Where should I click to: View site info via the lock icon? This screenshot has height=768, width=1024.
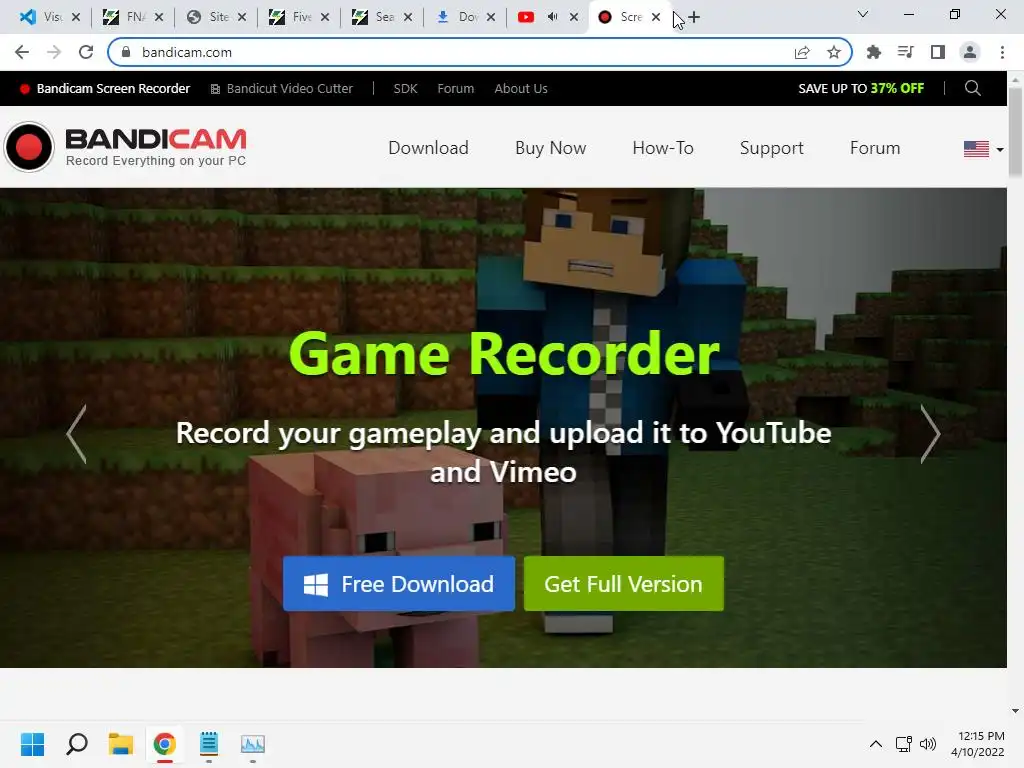coord(127,52)
